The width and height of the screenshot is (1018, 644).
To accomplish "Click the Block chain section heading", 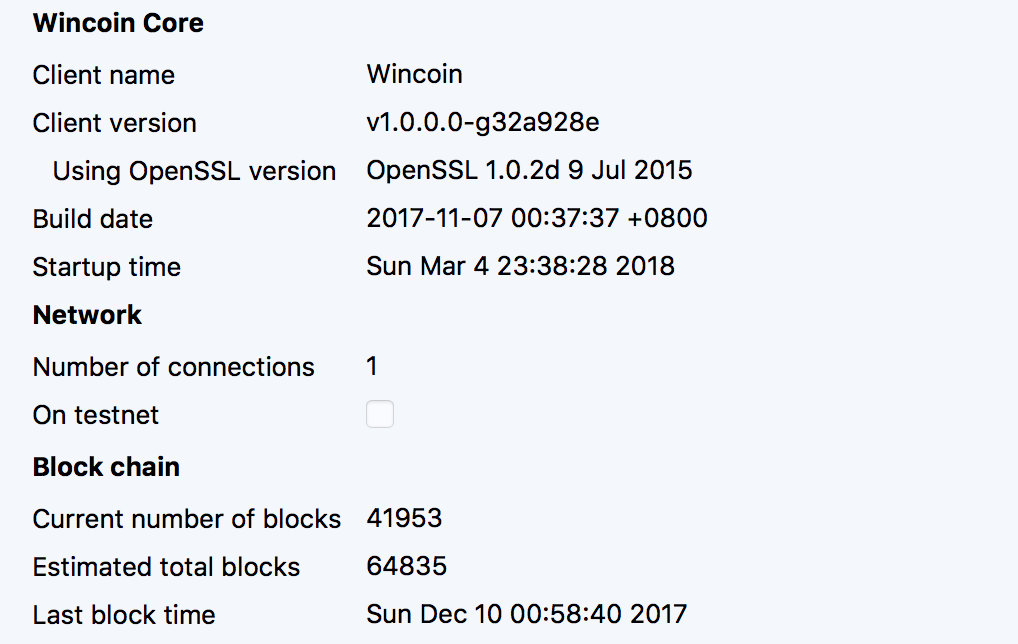I will click(106, 467).
